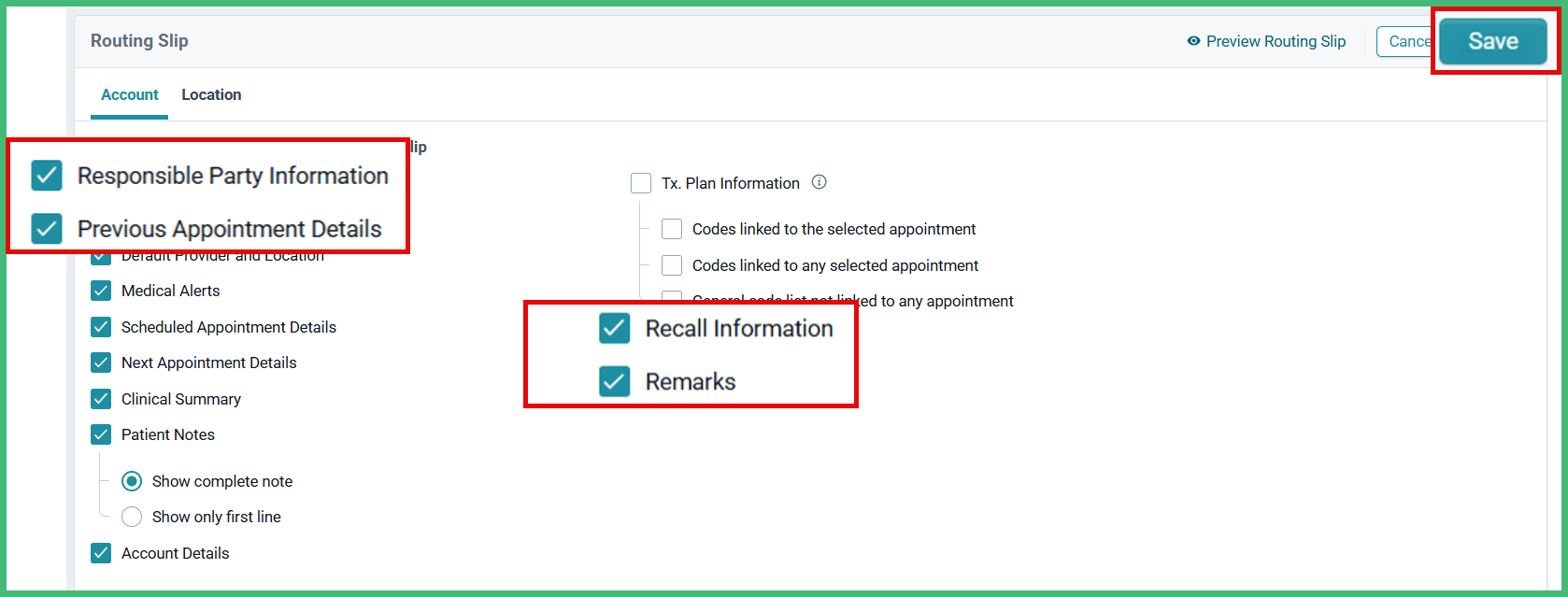Check Codes linked to any selected appointment
Screen dimensions: 1568x597
(672, 264)
